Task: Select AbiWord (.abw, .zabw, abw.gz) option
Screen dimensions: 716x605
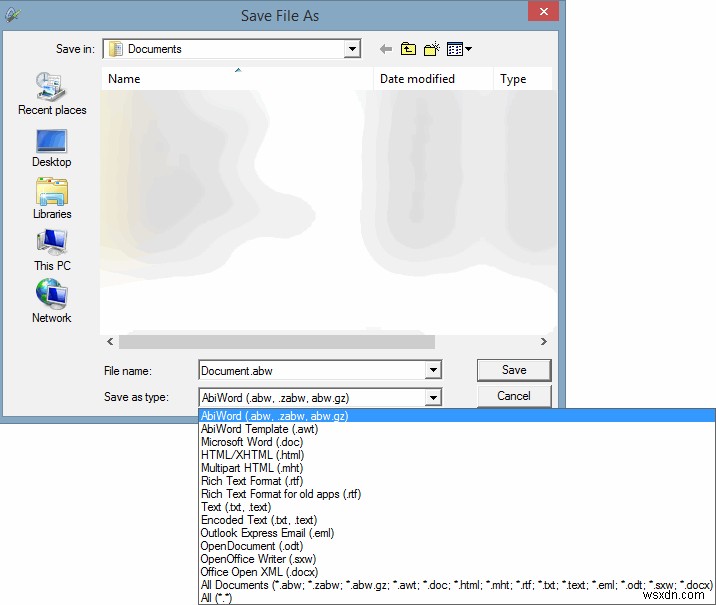Action: tap(457, 416)
